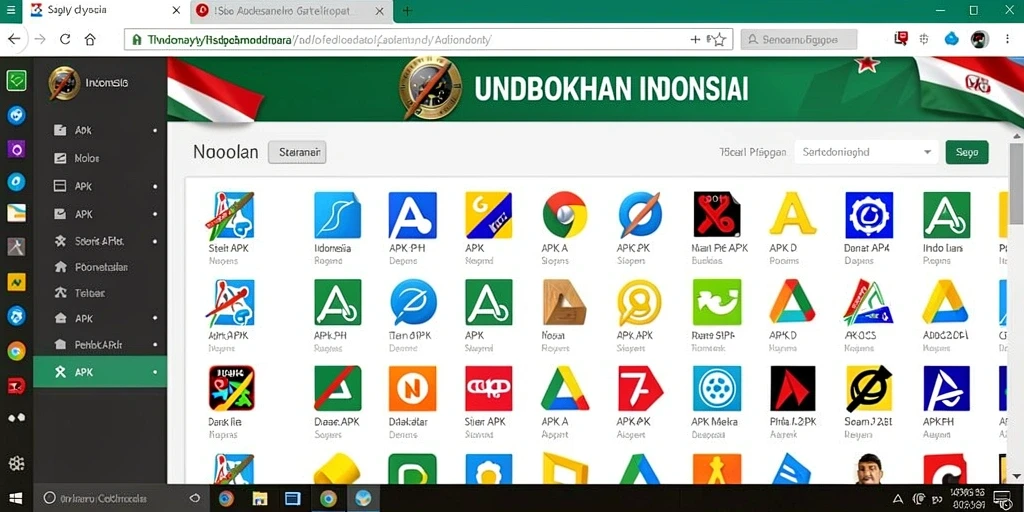
Task: Open the taskbar notification center
Action: point(1002,499)
